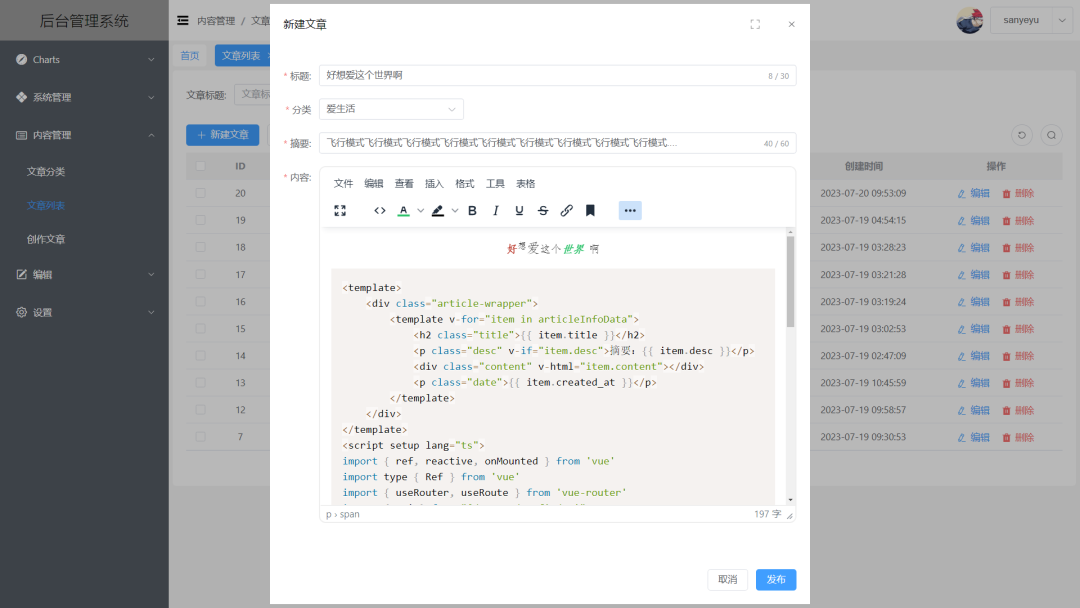Show more toolbar options (three dots)
The image size is (1080, 608).
(x=630, y=210)
